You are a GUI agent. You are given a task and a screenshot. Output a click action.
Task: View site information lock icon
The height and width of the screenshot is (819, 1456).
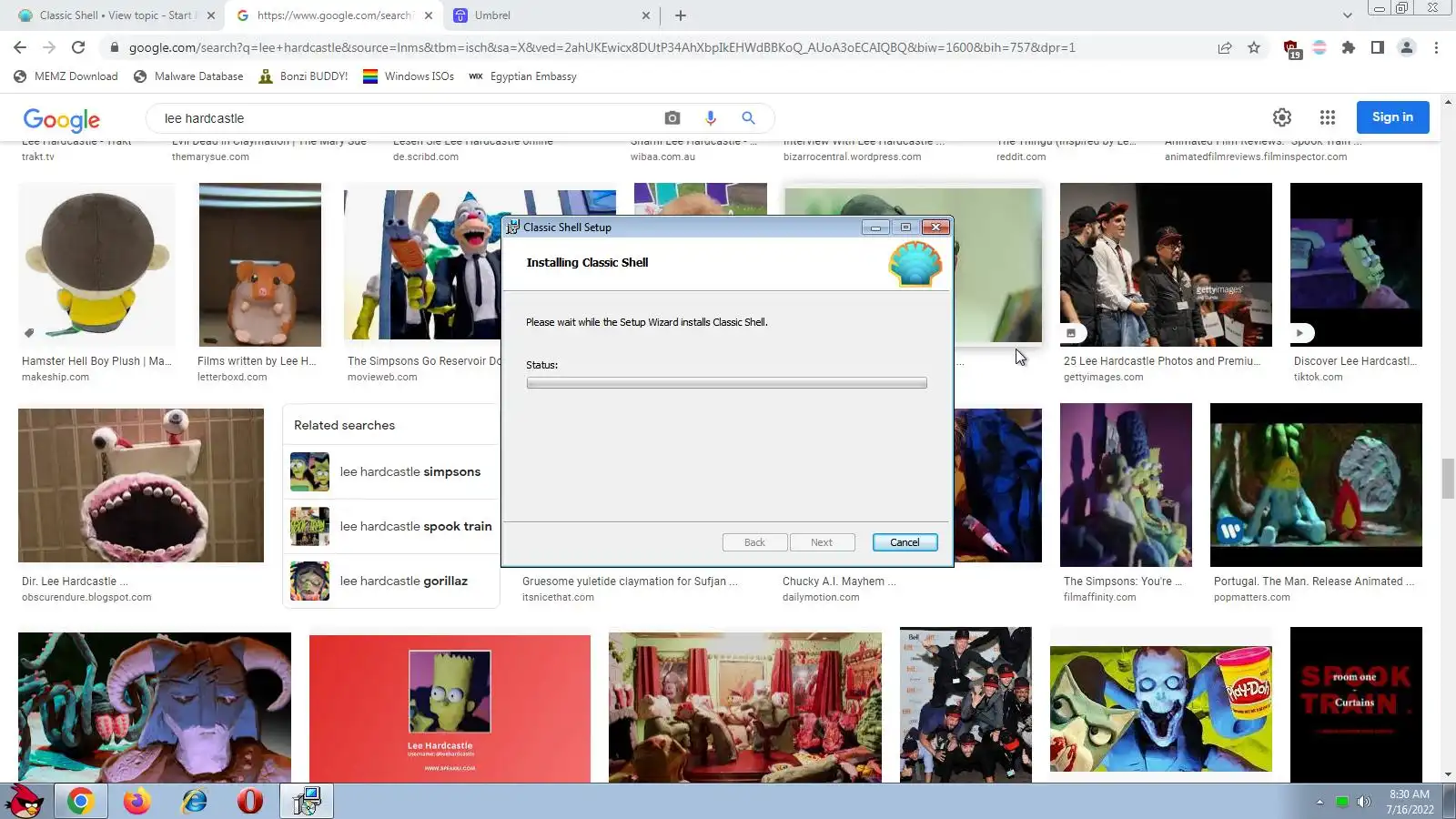click(x=114, y=47)
